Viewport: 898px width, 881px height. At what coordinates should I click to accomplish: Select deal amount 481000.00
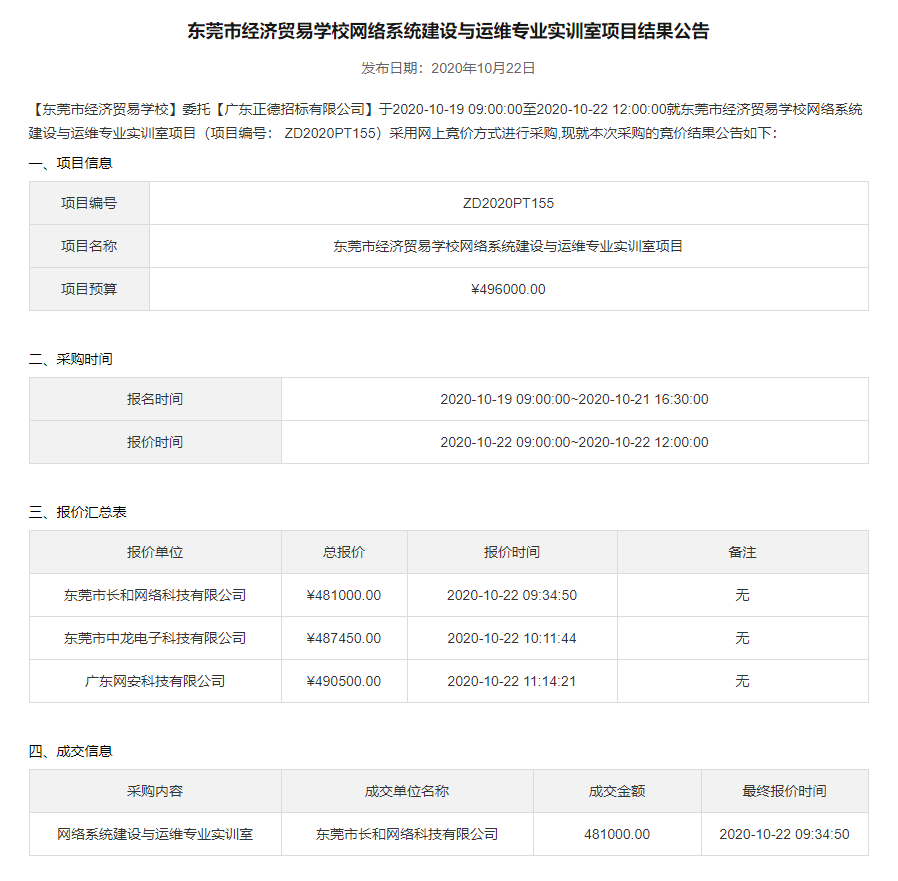(617, 834)
